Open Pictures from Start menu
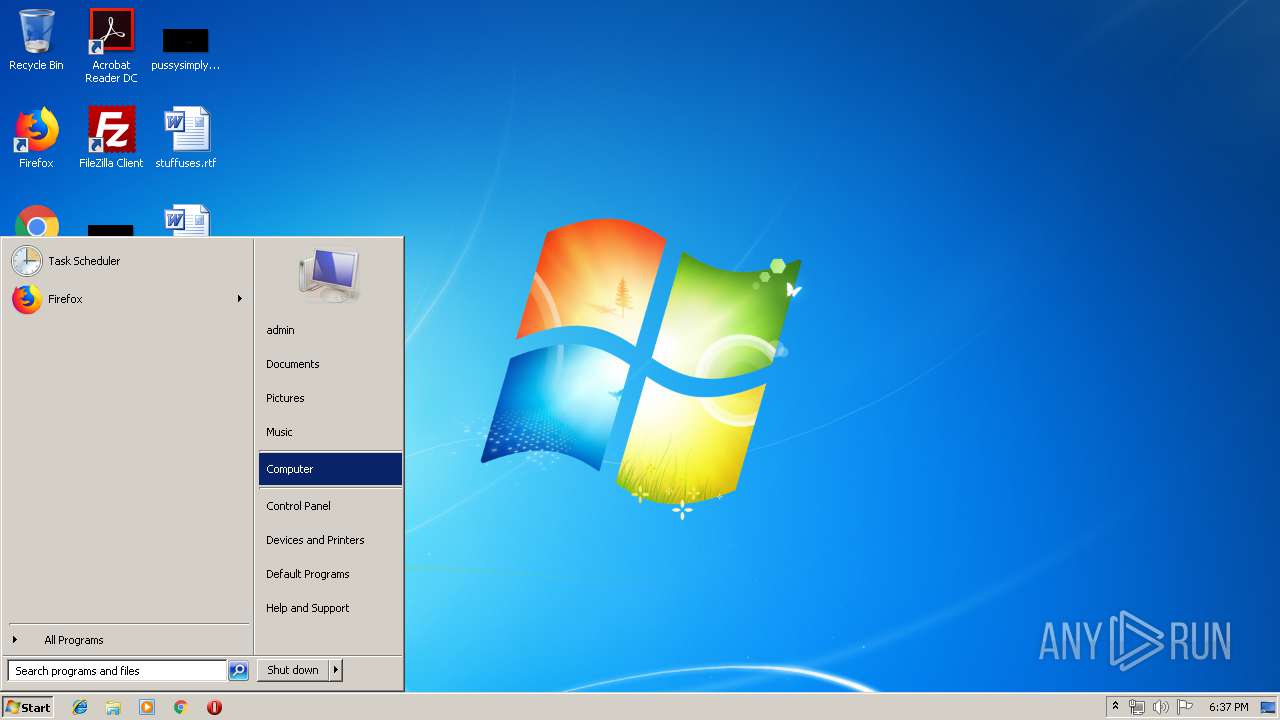The height and width of the screenshot is (720, 1280). [x=330, y=398]
